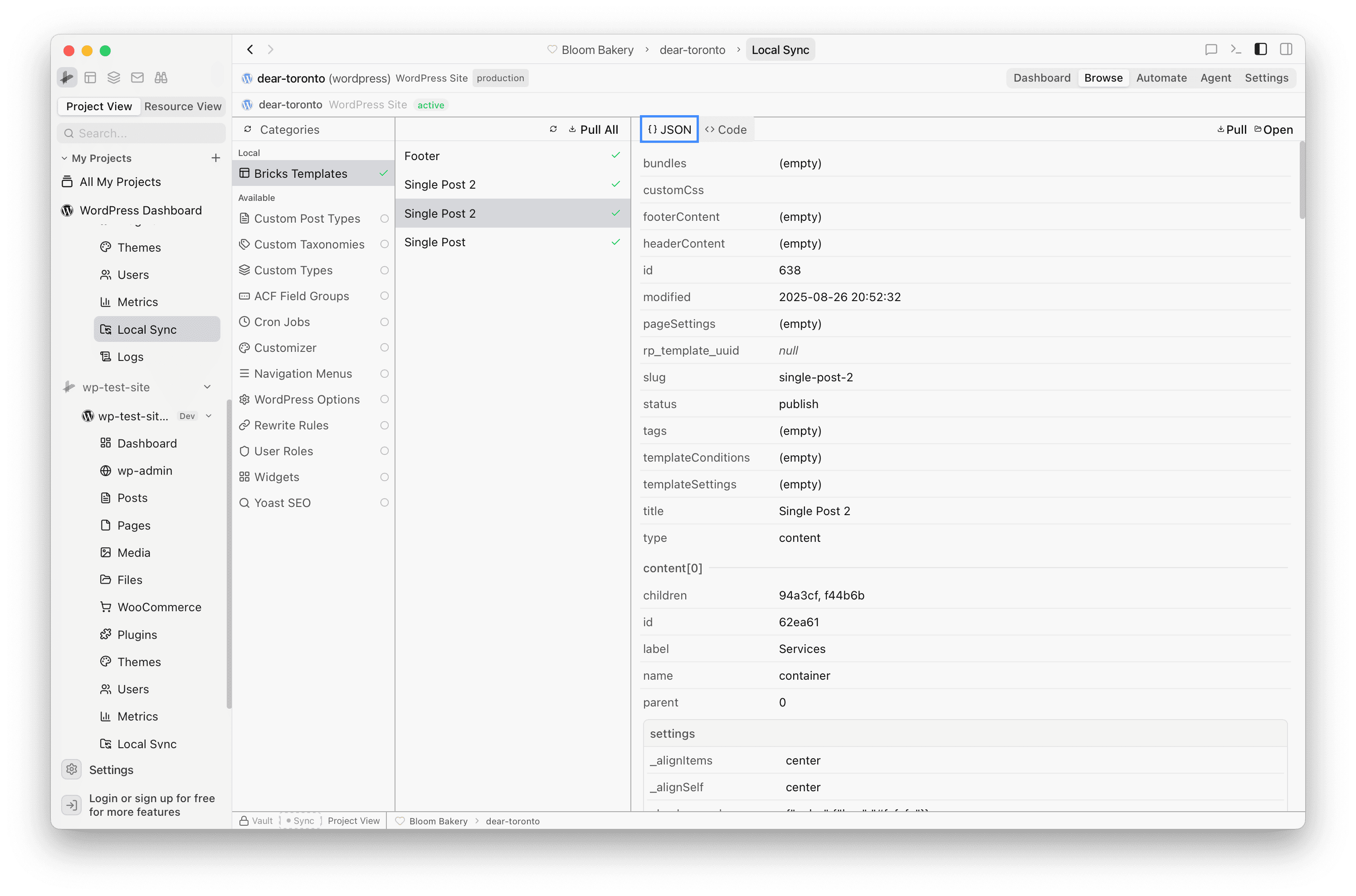
Task: Switch to the Automate tab
Action: [x=1161, y=78]
